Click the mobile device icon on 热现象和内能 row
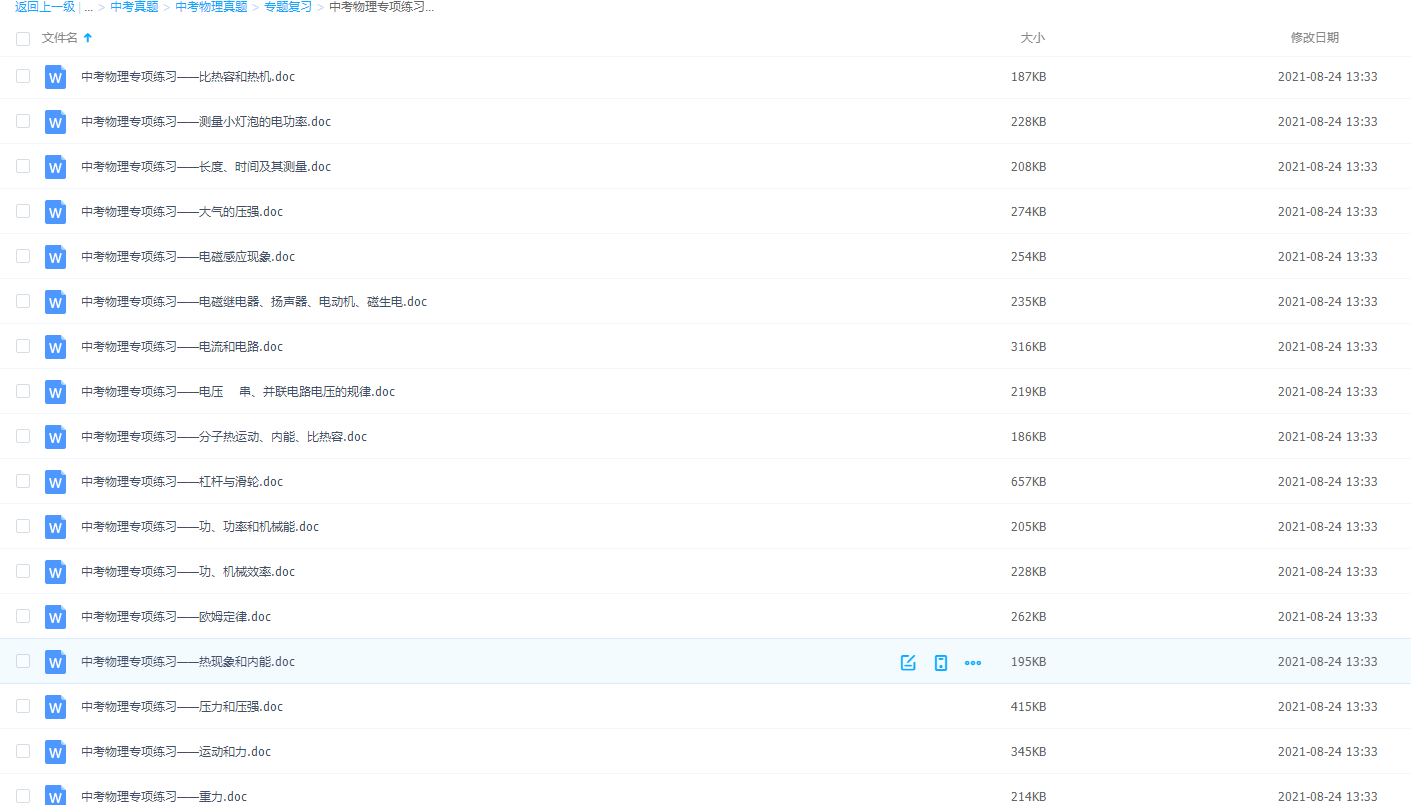The image size is (1411, 805). 940,662
